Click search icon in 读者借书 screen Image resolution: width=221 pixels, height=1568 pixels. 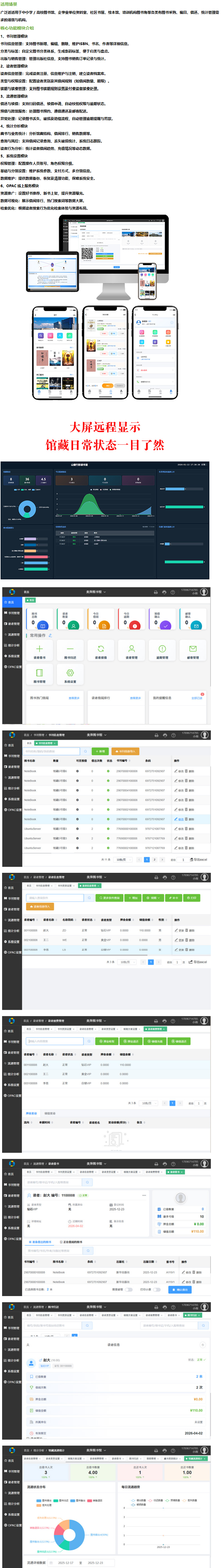88,1182
